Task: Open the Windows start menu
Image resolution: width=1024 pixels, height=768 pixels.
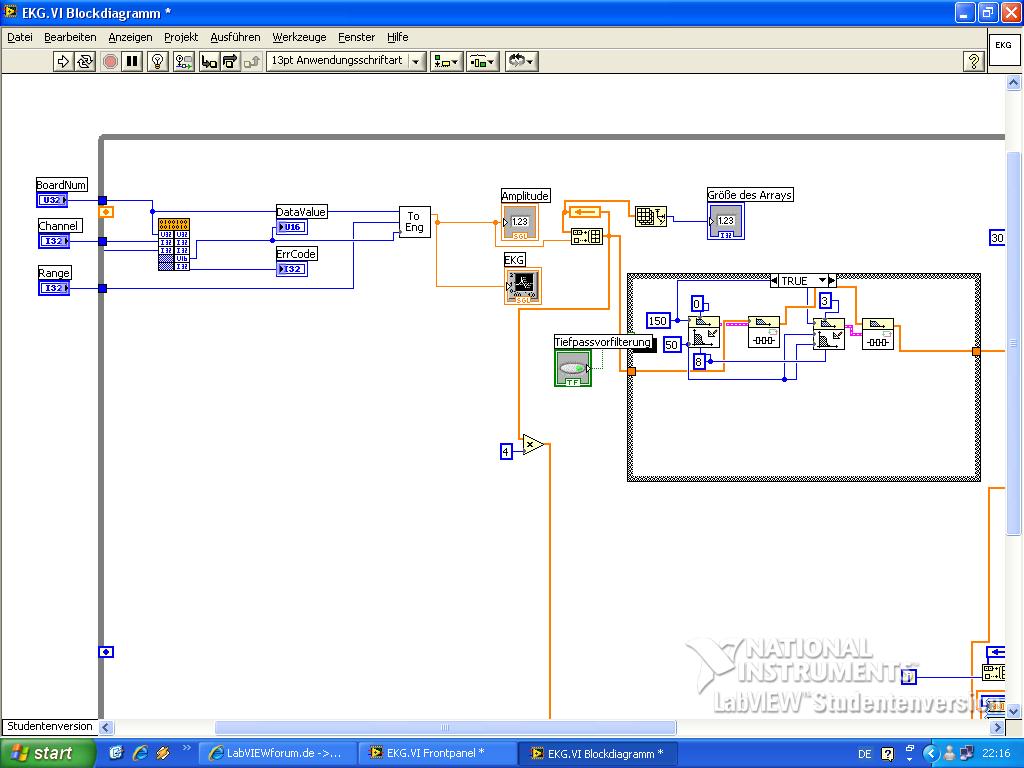Action: 47,754
